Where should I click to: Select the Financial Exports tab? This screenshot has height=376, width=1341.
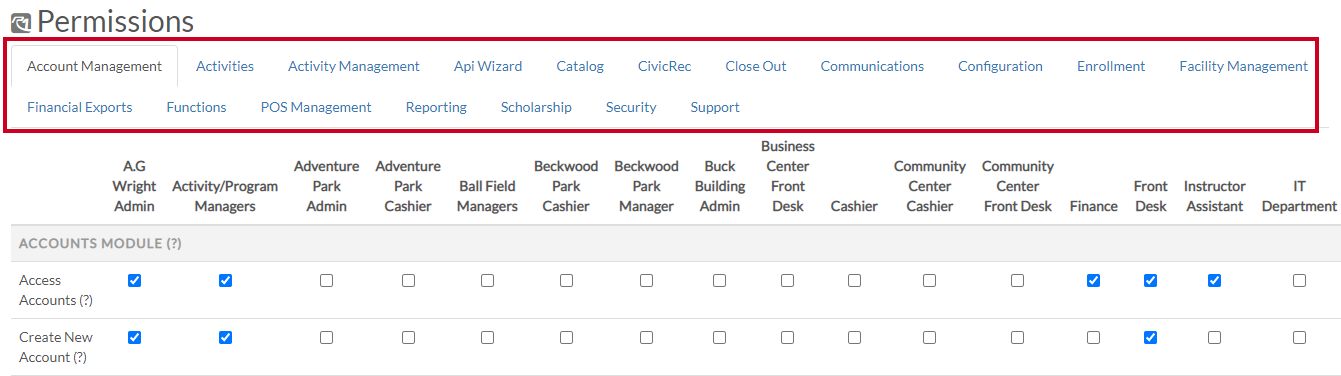pos(80,107)
